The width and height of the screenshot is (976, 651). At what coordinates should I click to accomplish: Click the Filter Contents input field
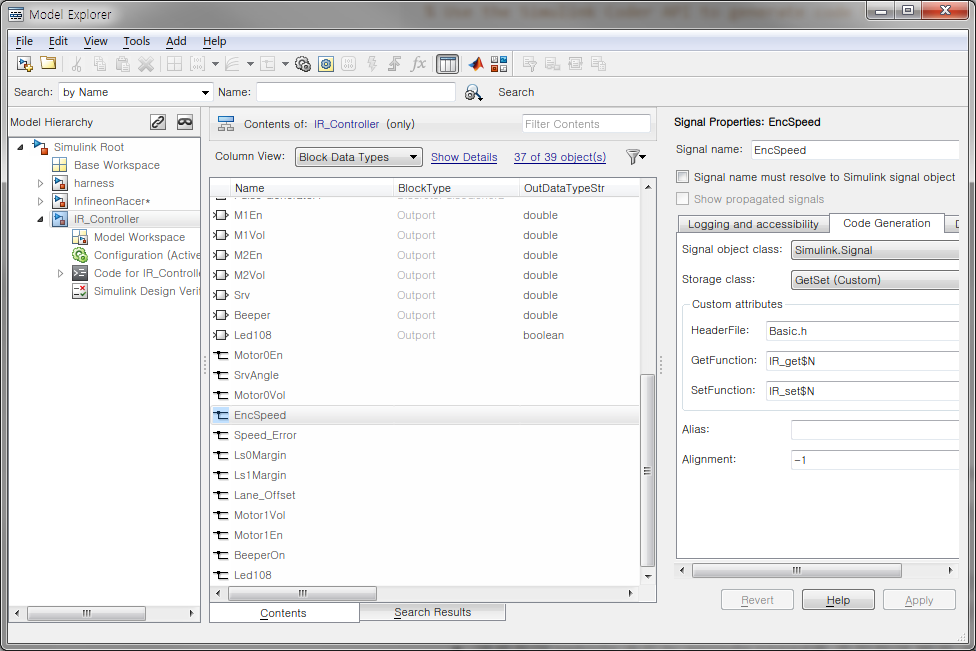point(586,124)
